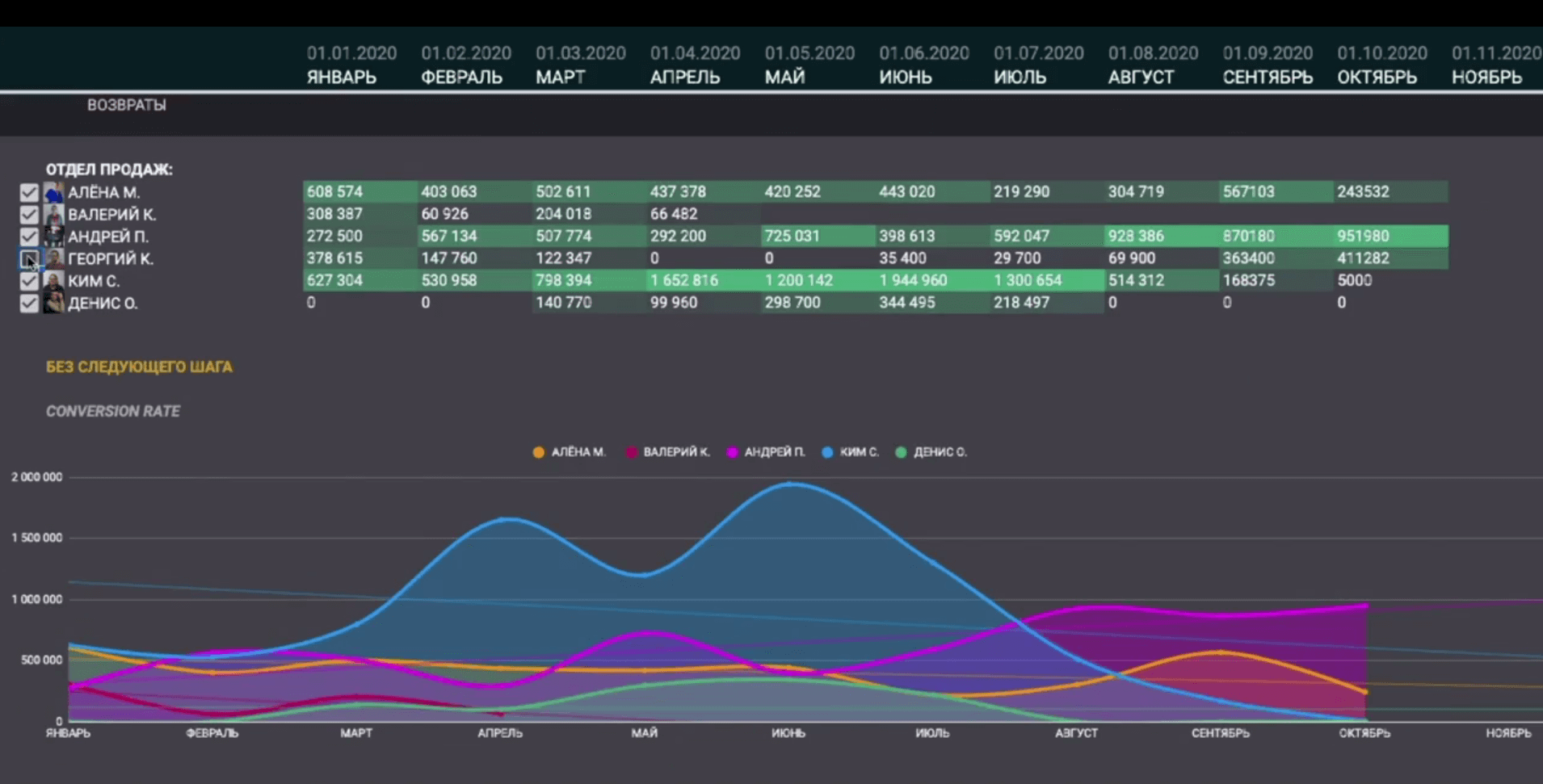Click magenta Андрей П. legend dot
The width and height of the screenshot is (1543, 784).
(732, 452)
